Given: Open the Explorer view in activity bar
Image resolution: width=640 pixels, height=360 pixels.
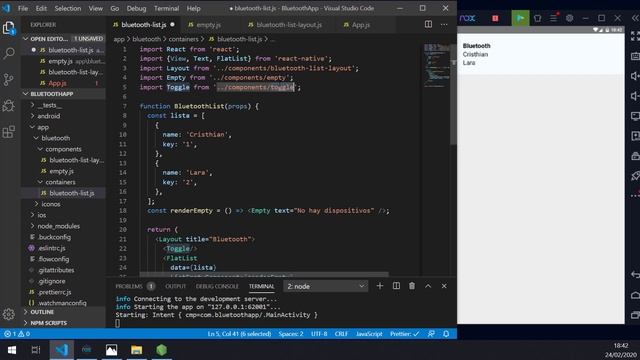Looking at the screenshot, I should coord(9,28).
